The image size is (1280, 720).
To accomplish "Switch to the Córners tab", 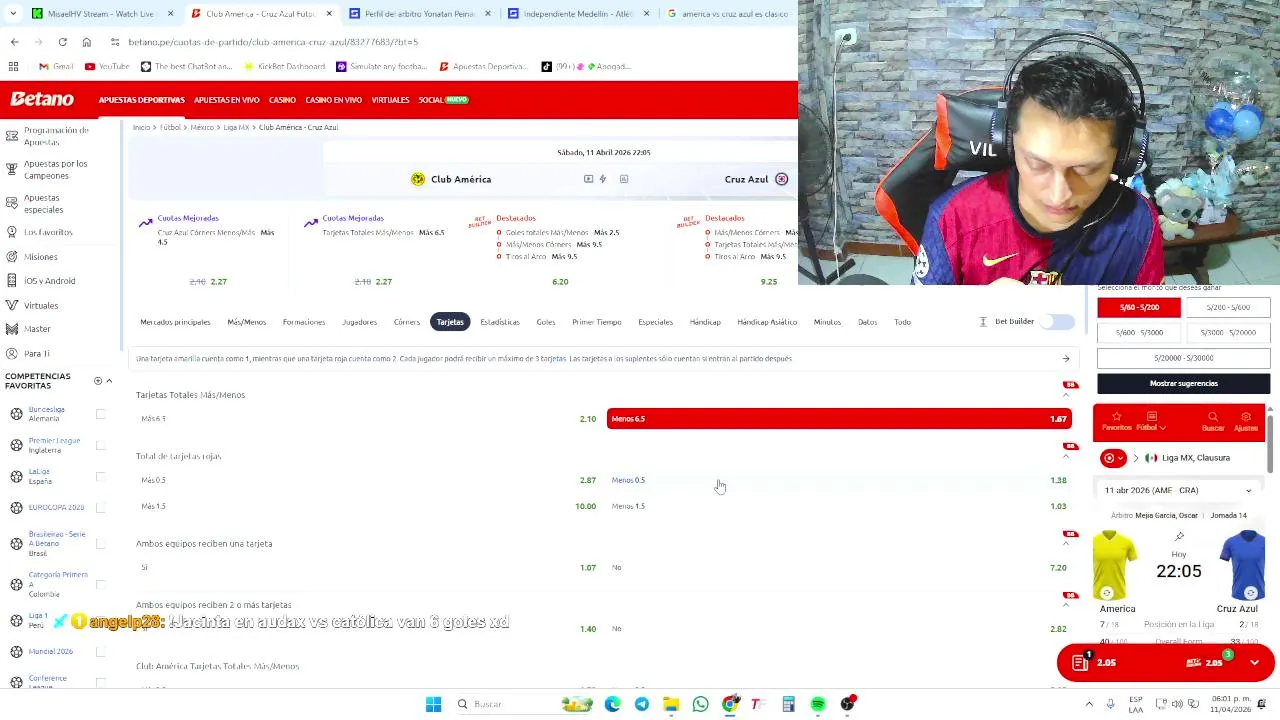I will point(407,322).
